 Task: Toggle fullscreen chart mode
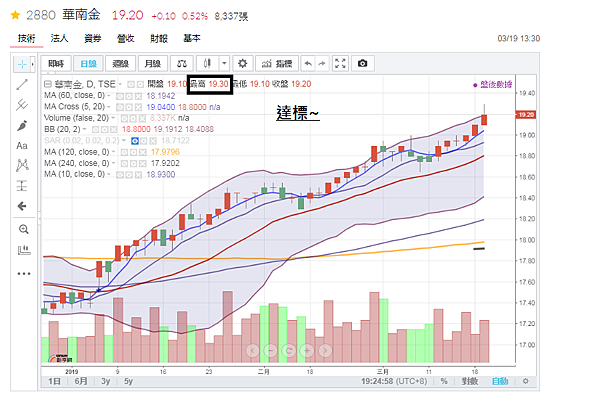(340, 64)
